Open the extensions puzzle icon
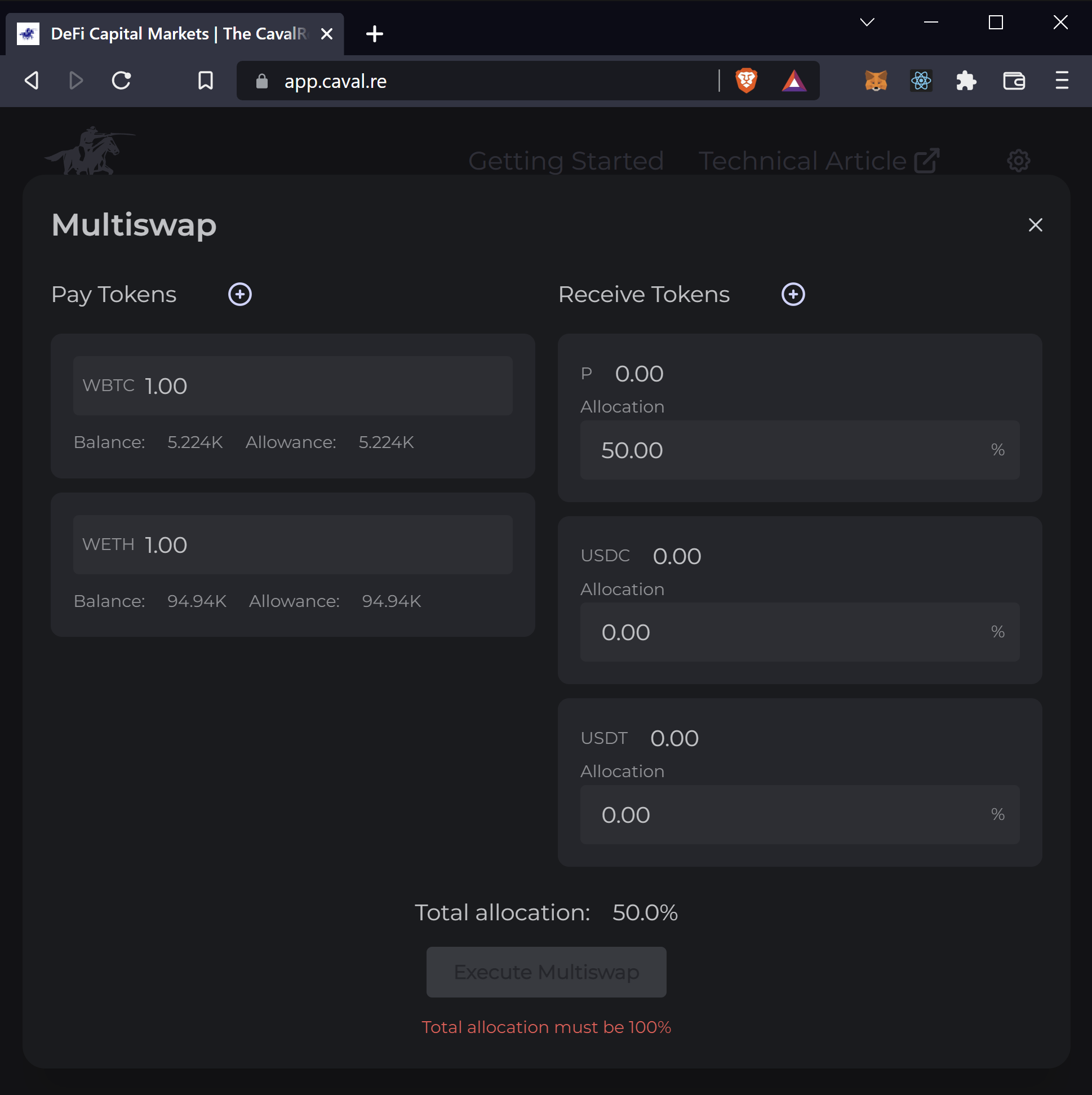 pyautogui.click(x=966, y=81)
